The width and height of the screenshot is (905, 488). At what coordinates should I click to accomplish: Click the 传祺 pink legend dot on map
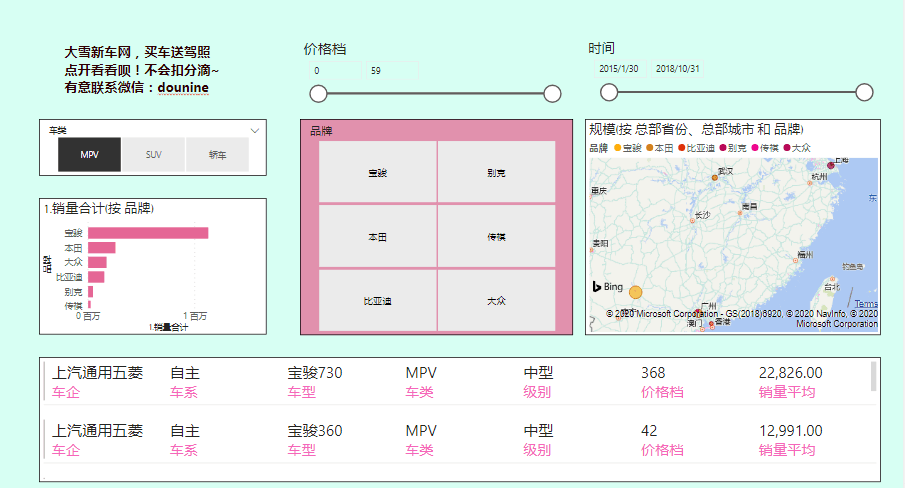pyautogui.click(x=754, y=148)
